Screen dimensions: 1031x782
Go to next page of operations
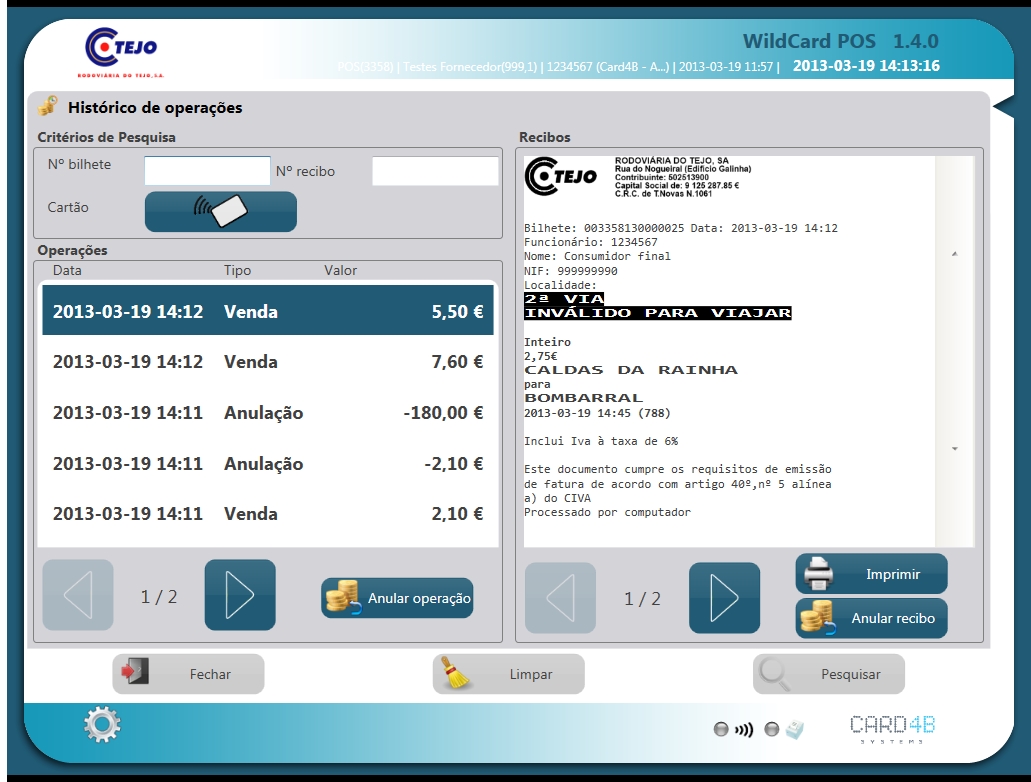[240, 595]
